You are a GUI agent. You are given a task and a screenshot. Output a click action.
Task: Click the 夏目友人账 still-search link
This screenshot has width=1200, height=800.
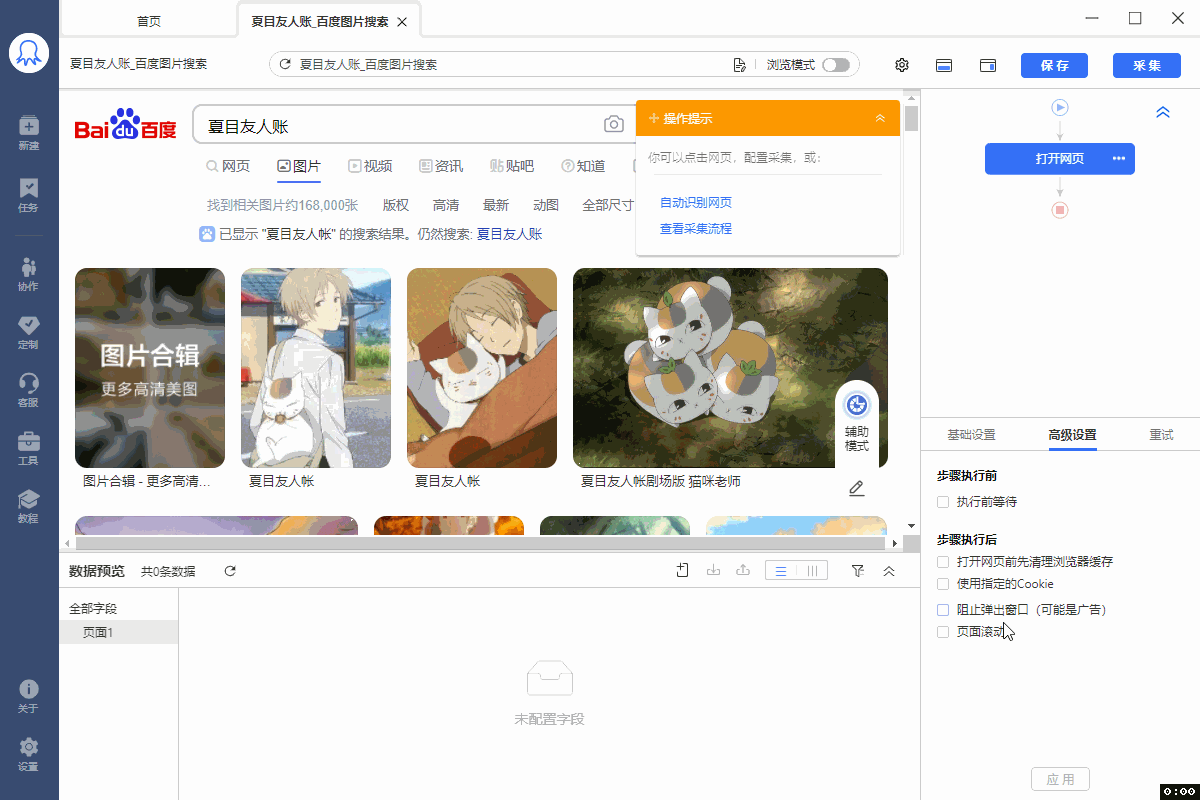(x=509, y=234)
